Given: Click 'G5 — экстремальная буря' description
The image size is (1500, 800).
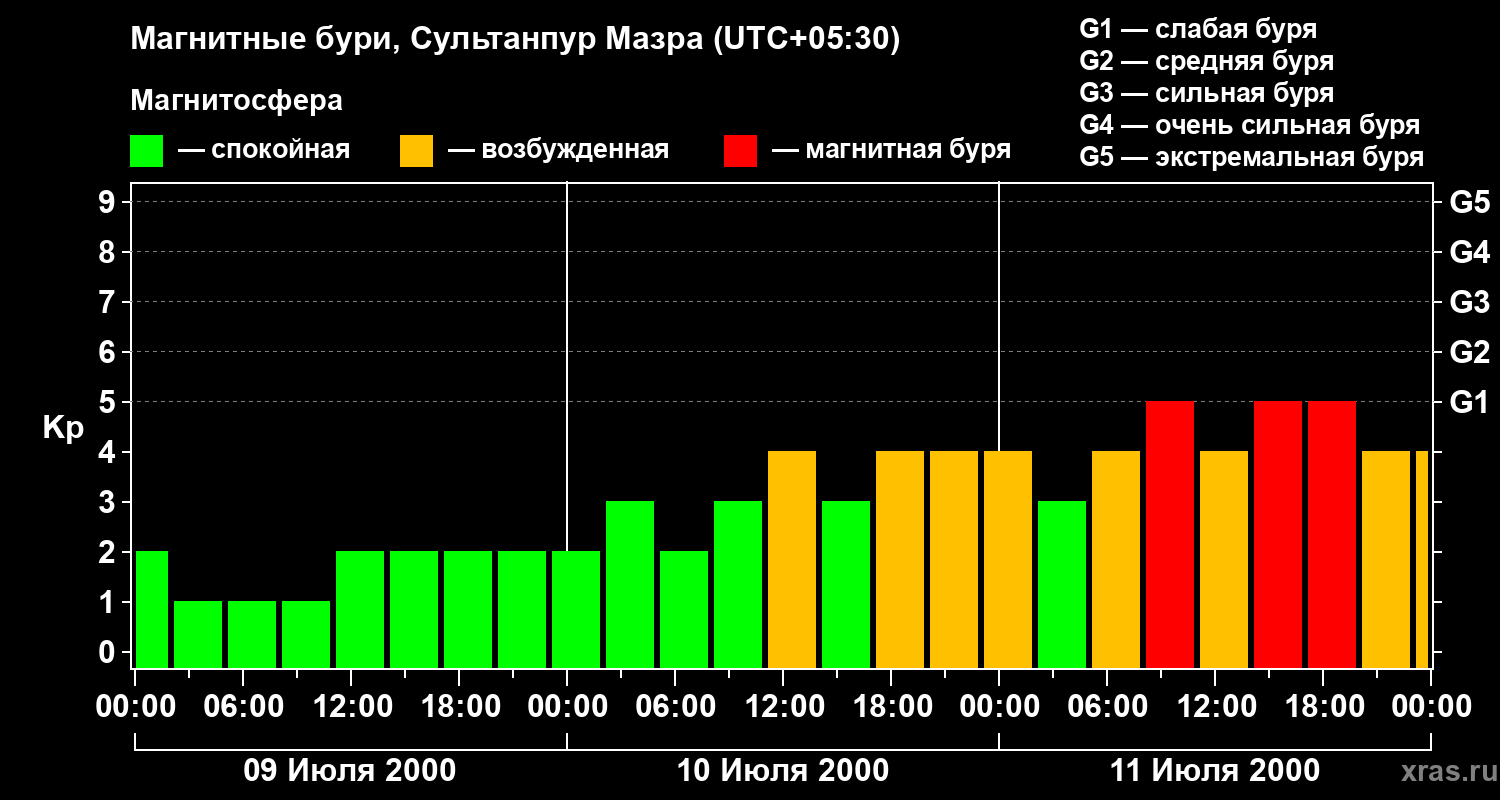Looking at the screenshot, I should click(1252, 157).
